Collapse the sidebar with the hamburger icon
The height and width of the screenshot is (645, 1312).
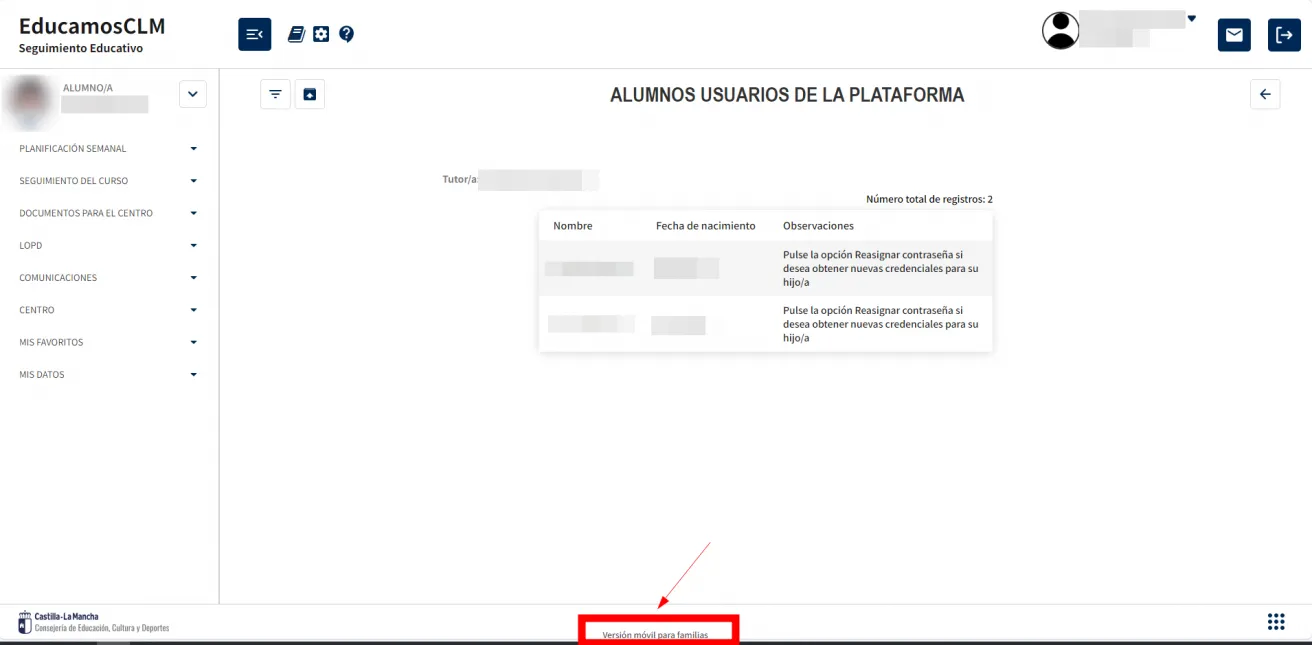[254, 33]
